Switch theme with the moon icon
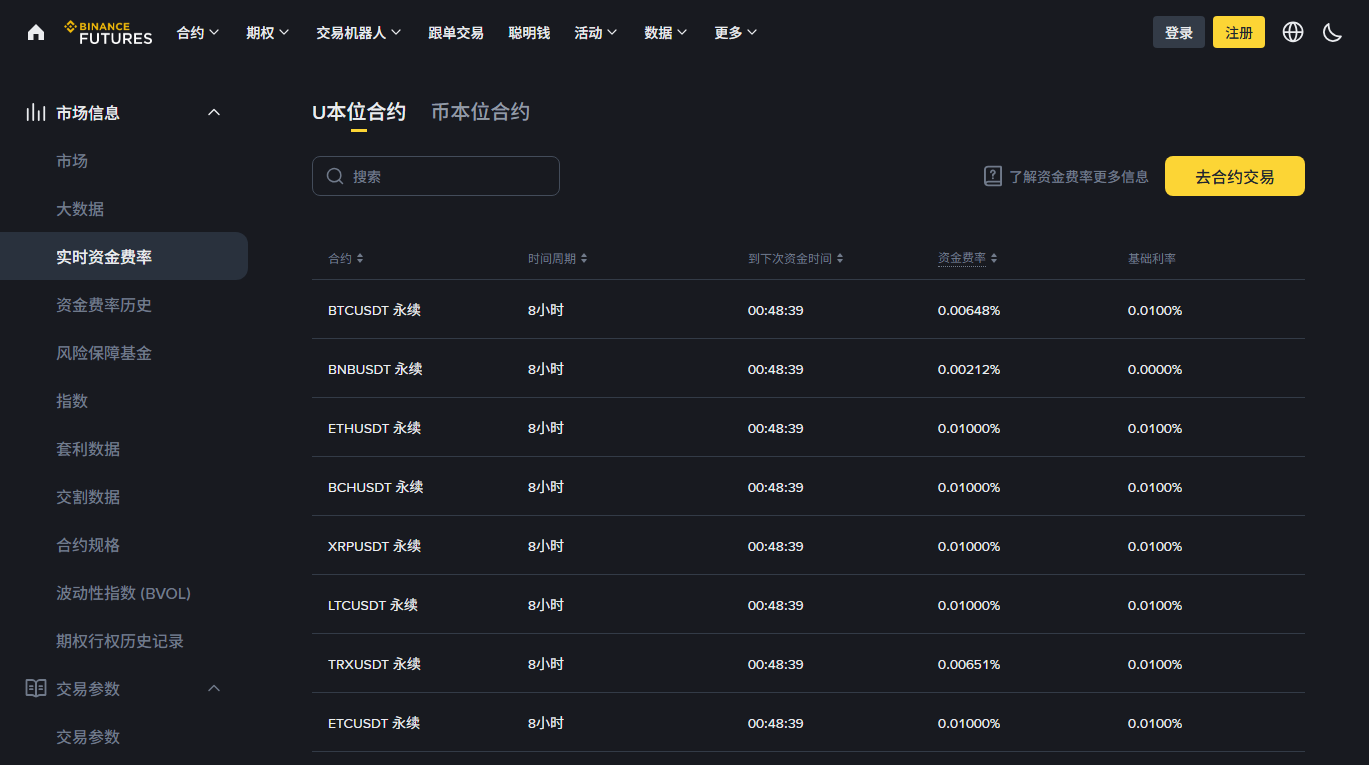Screen dimensions: 1369x765 (1332, 32)
